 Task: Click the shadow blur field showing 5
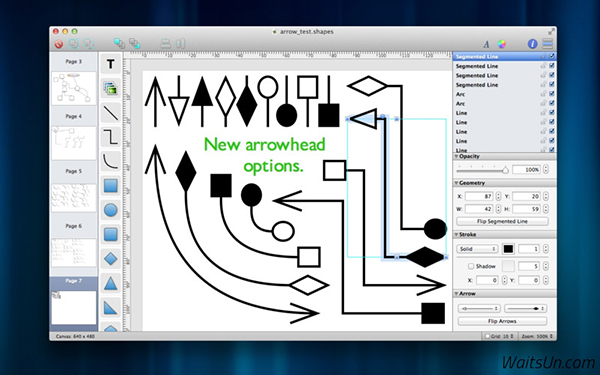pyautogui.click(x=529, y=266)
